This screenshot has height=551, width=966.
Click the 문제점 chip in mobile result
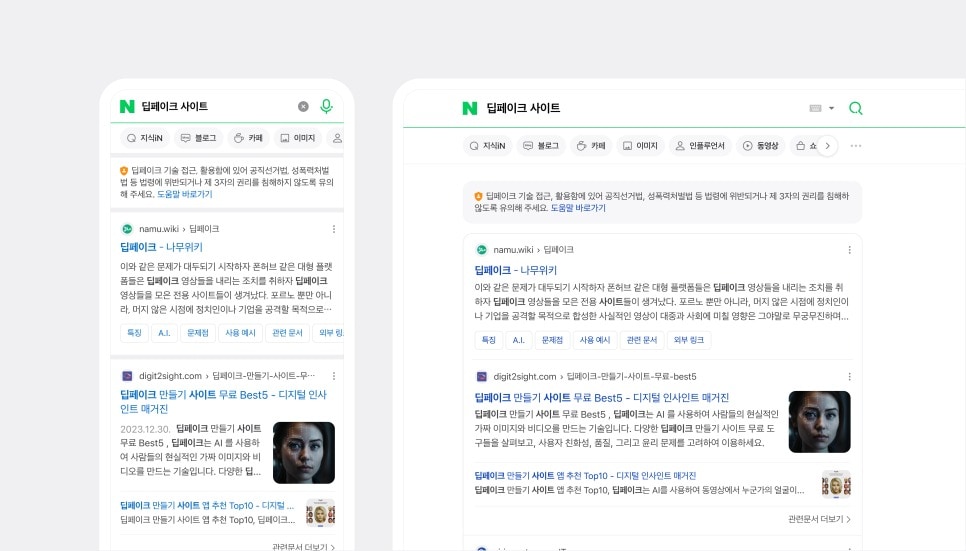click(198, 333)
